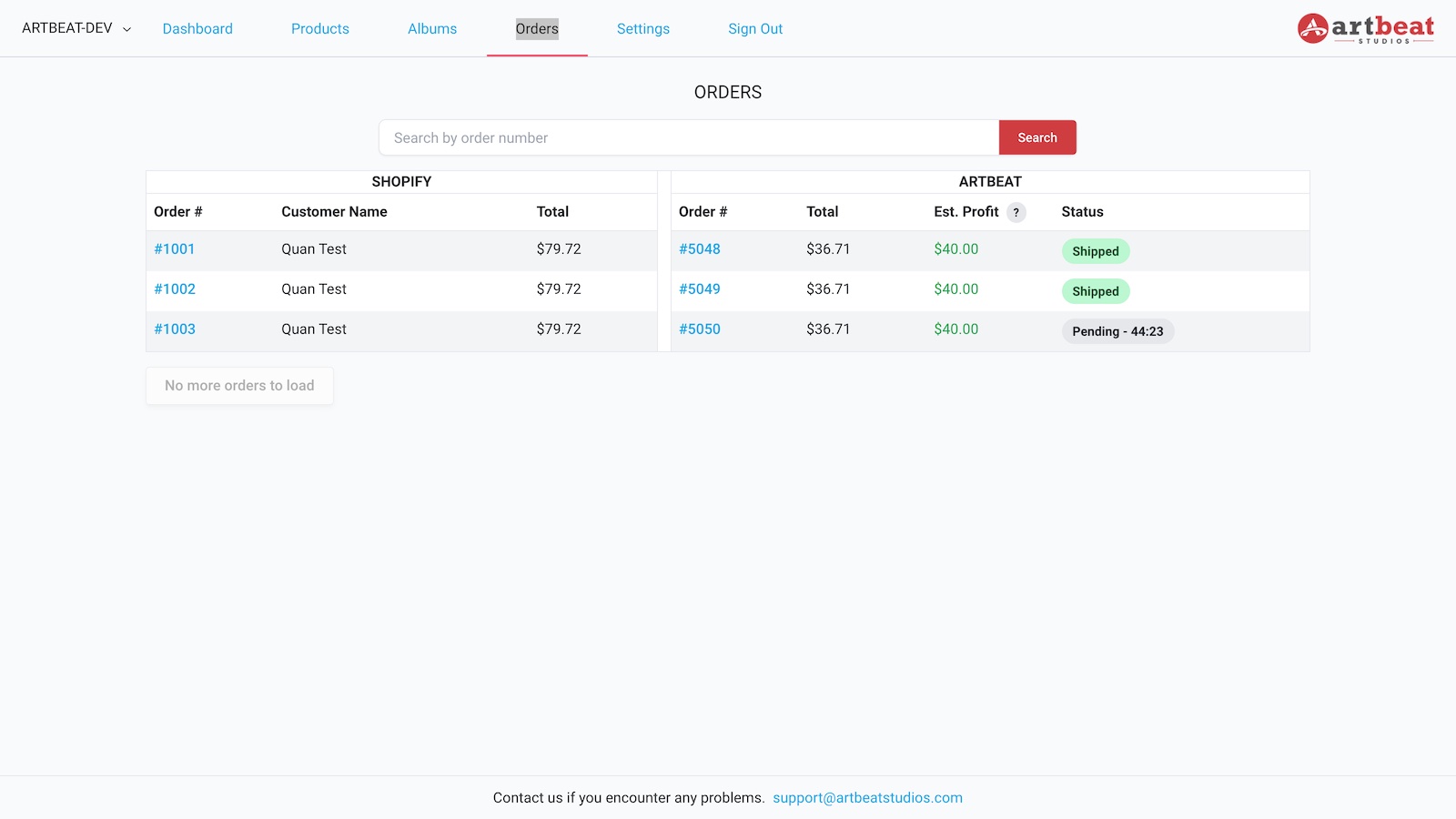Click the $36.71 total for order #5049
Image resolution: width=1456 pixels, height=819 pixels.
click(x=828, y=288)
